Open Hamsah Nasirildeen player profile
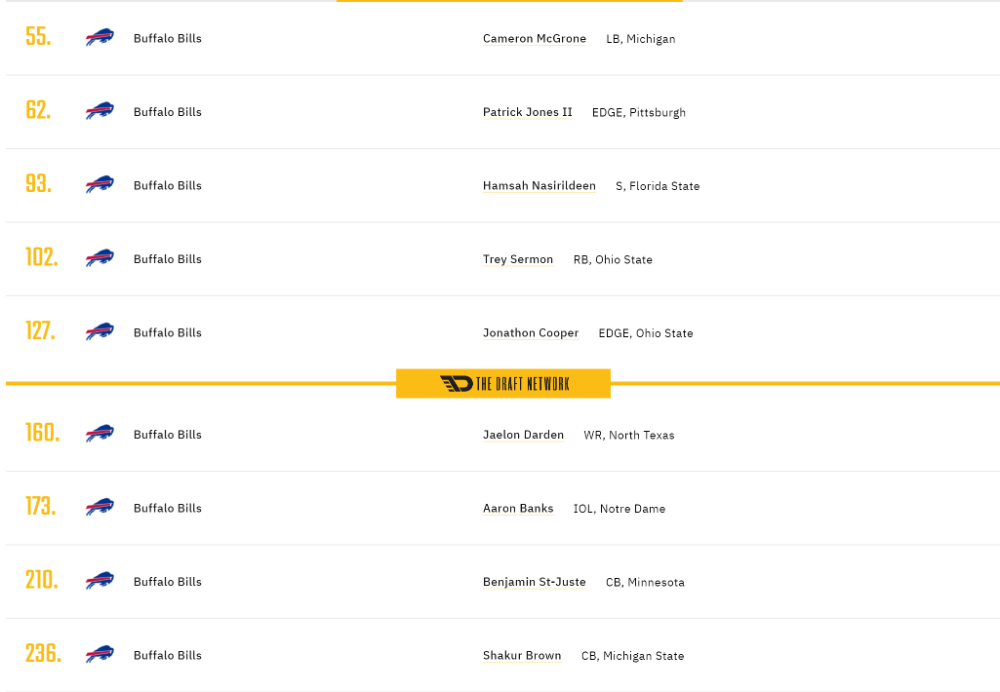1000x692 pixels. pyautogui.click(x=539, y=186)
